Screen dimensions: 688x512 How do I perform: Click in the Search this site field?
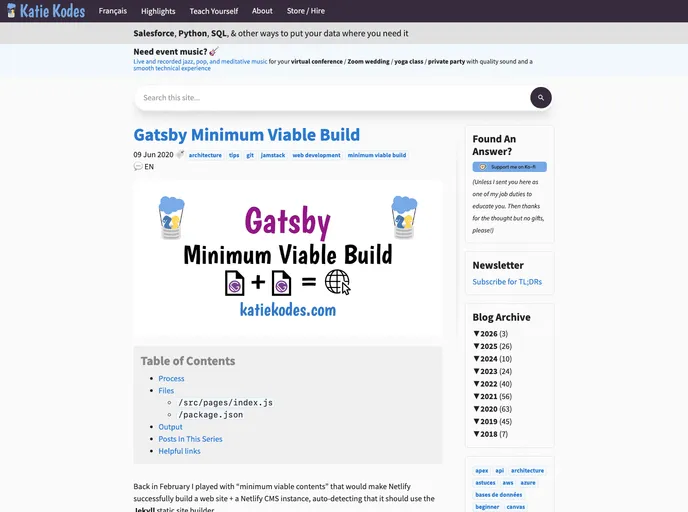(332, 97)
